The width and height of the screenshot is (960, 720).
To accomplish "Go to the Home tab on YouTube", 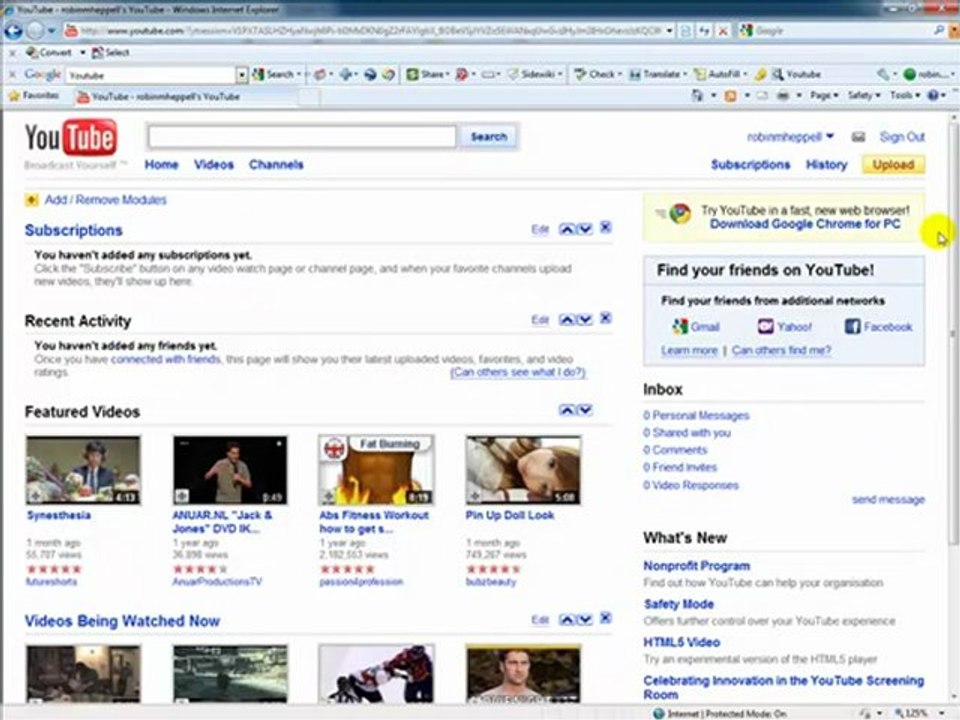I will 161,165.
